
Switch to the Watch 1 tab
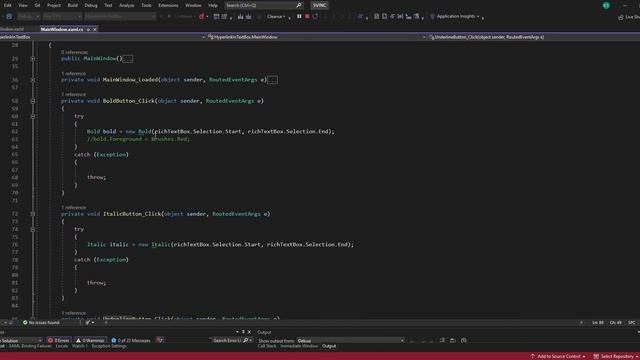coord(80,346)
